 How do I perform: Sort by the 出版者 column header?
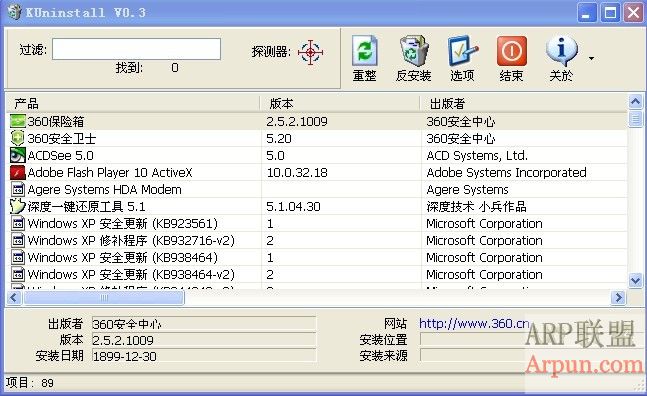point(524,103)
